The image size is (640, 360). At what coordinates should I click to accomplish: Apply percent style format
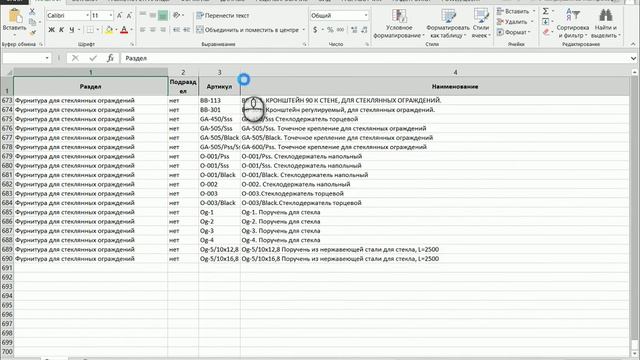tap(330, 30)
